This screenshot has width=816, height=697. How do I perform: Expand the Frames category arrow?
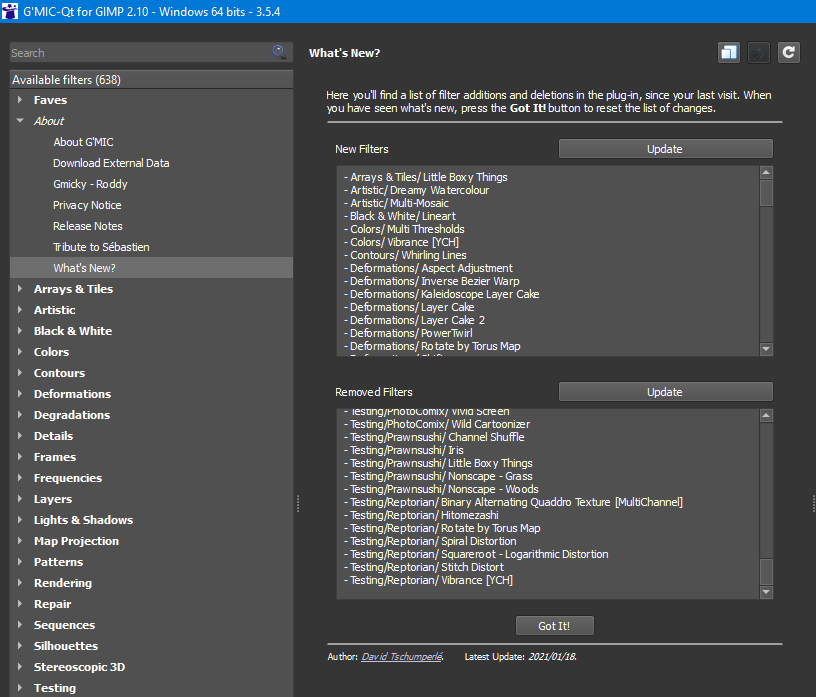pyautogui.click(x=20, y=457)
